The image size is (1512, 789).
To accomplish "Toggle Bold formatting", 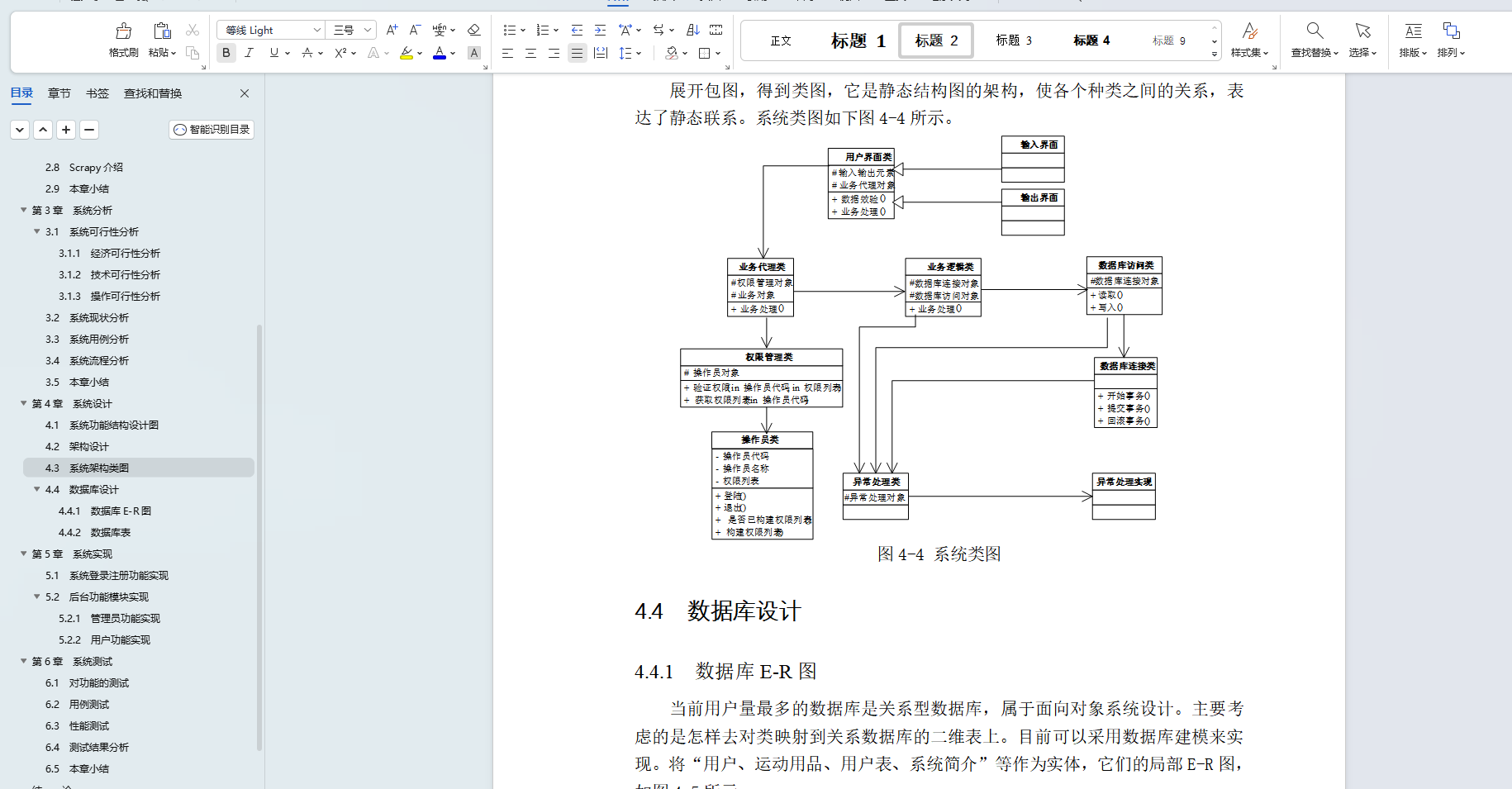I will (226, 53).
